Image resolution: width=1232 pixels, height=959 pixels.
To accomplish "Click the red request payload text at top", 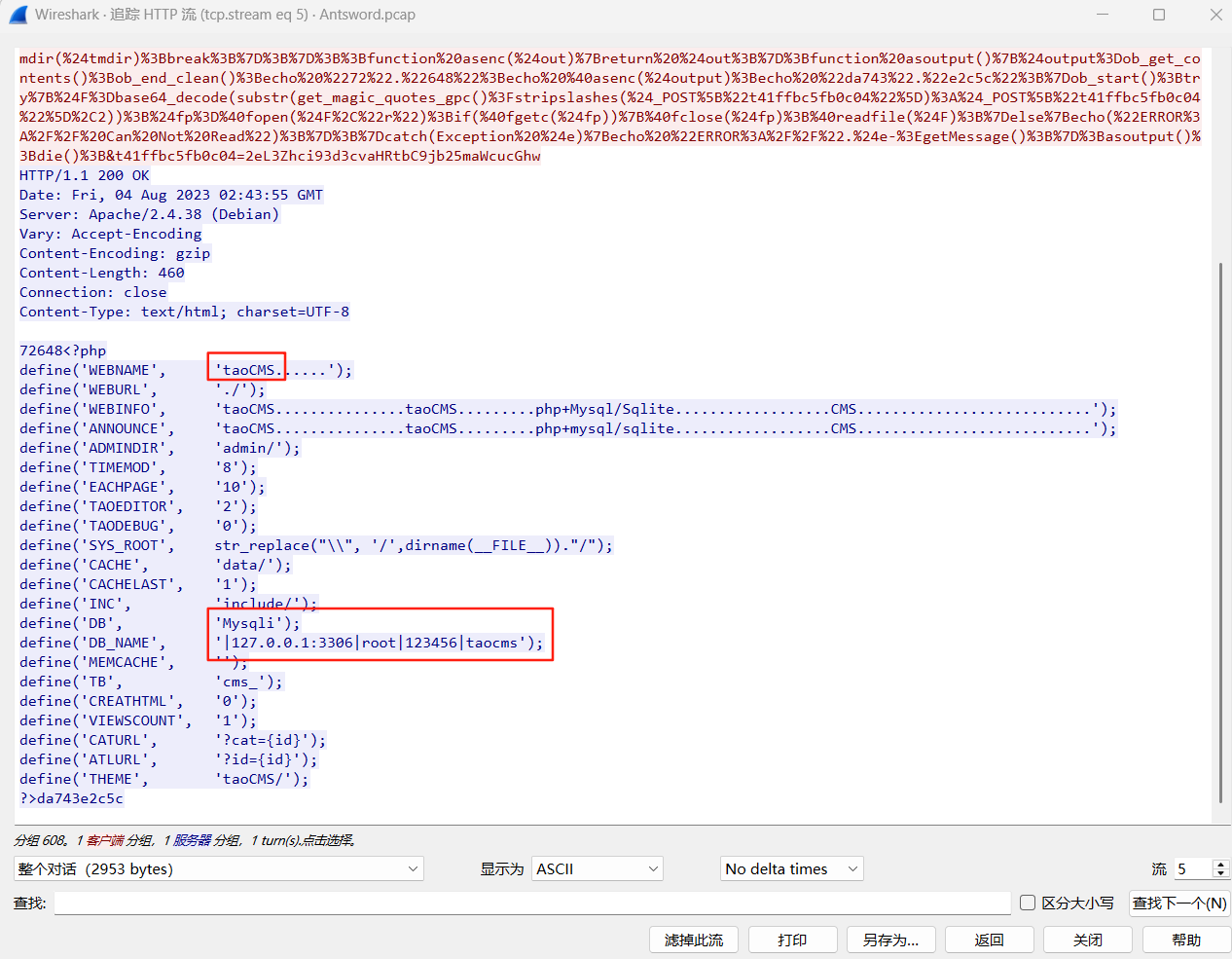I will coord(610,107).
